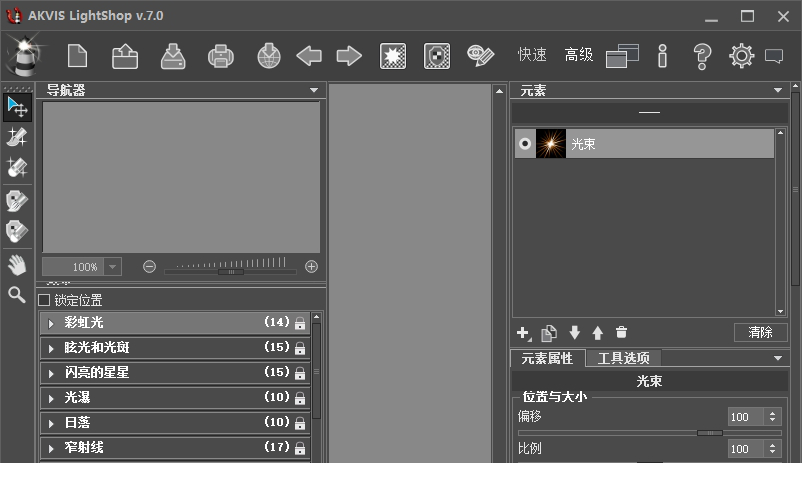Switch to 高级 mode

coord(579,55)
